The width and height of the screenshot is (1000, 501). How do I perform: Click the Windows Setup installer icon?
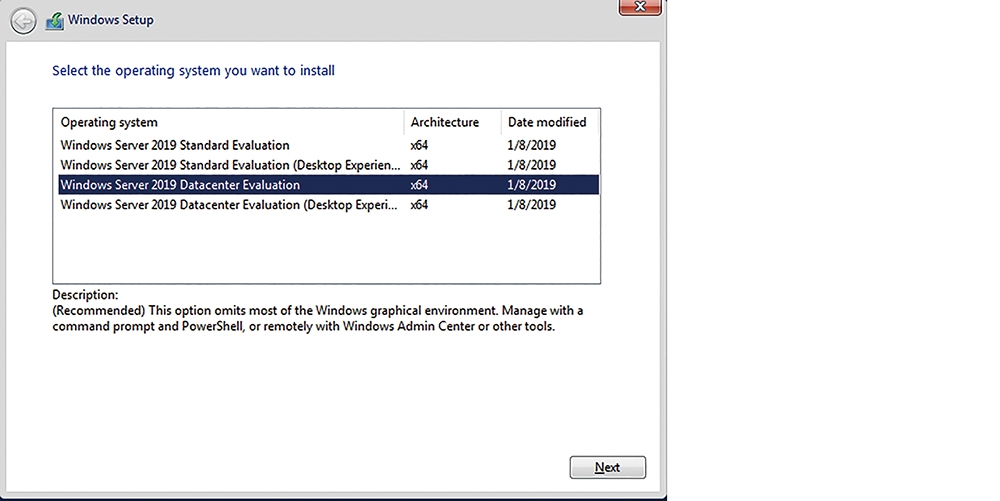click(55, 21)
